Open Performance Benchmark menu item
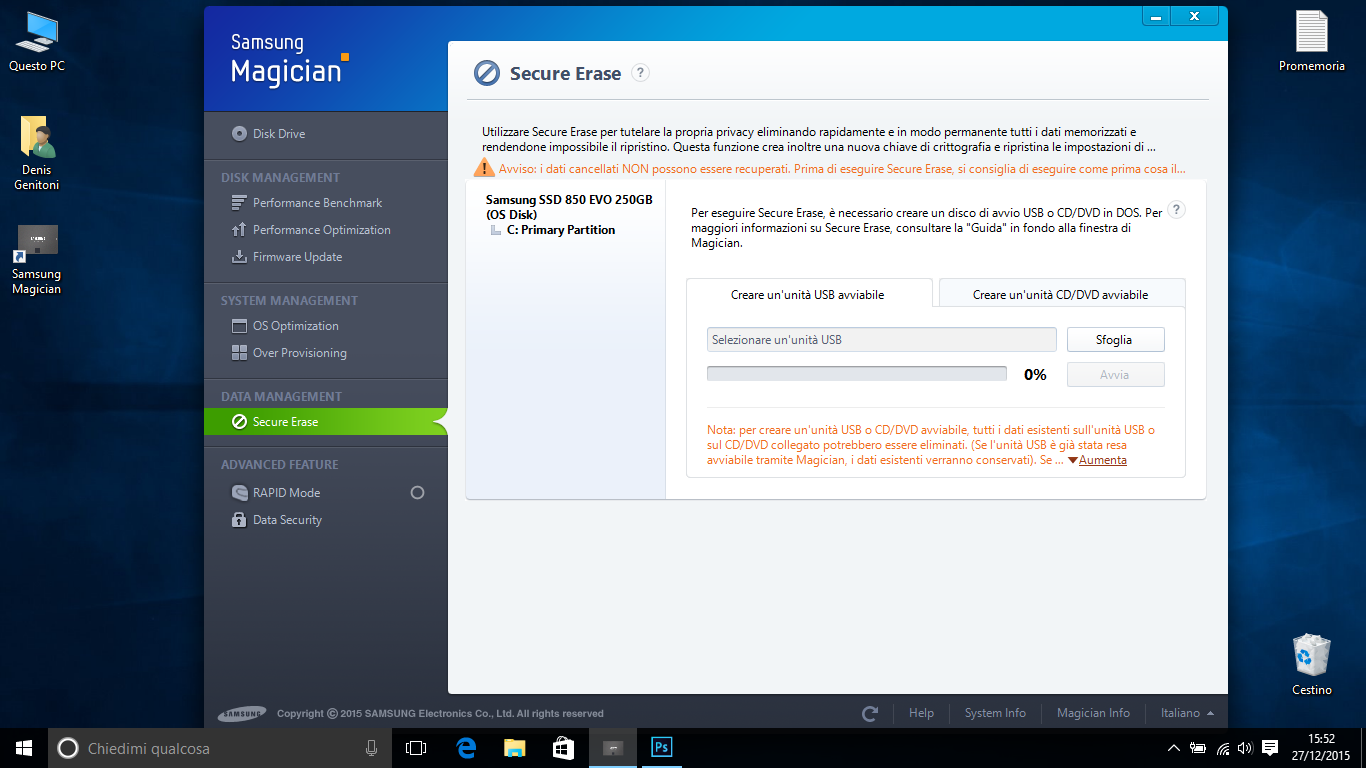 pos(317,203)
